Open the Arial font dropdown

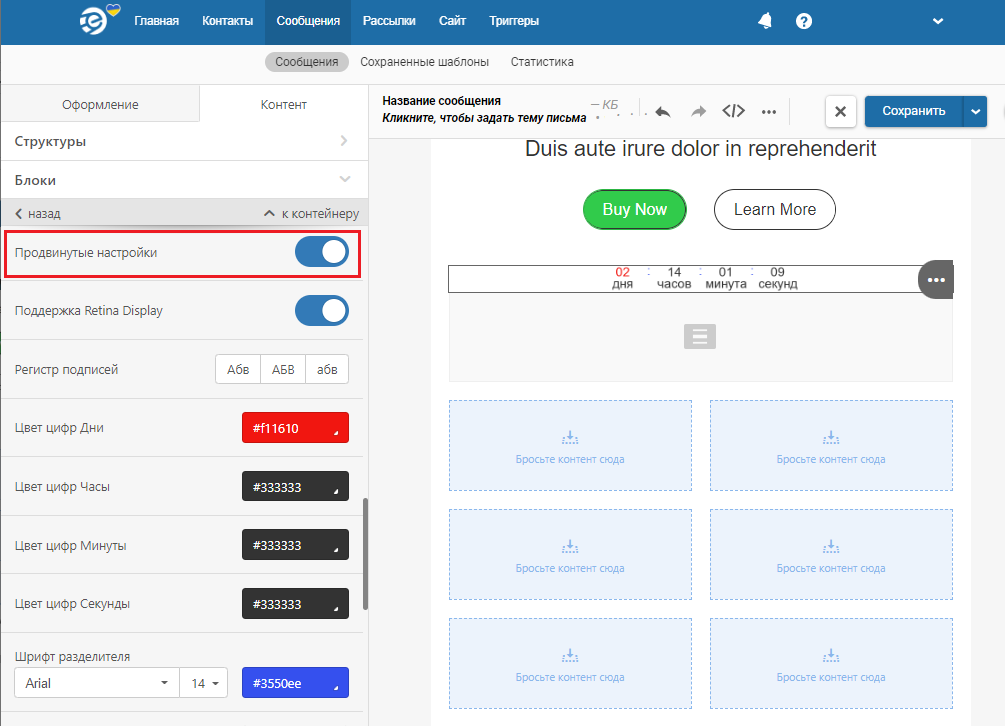pyautogui.click(x=96, y=683)
